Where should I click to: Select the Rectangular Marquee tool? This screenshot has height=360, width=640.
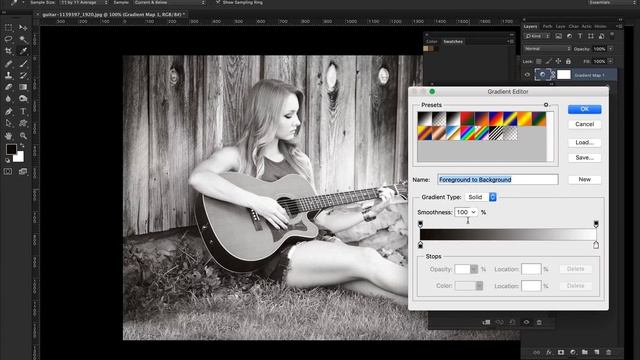click(9, 28)
